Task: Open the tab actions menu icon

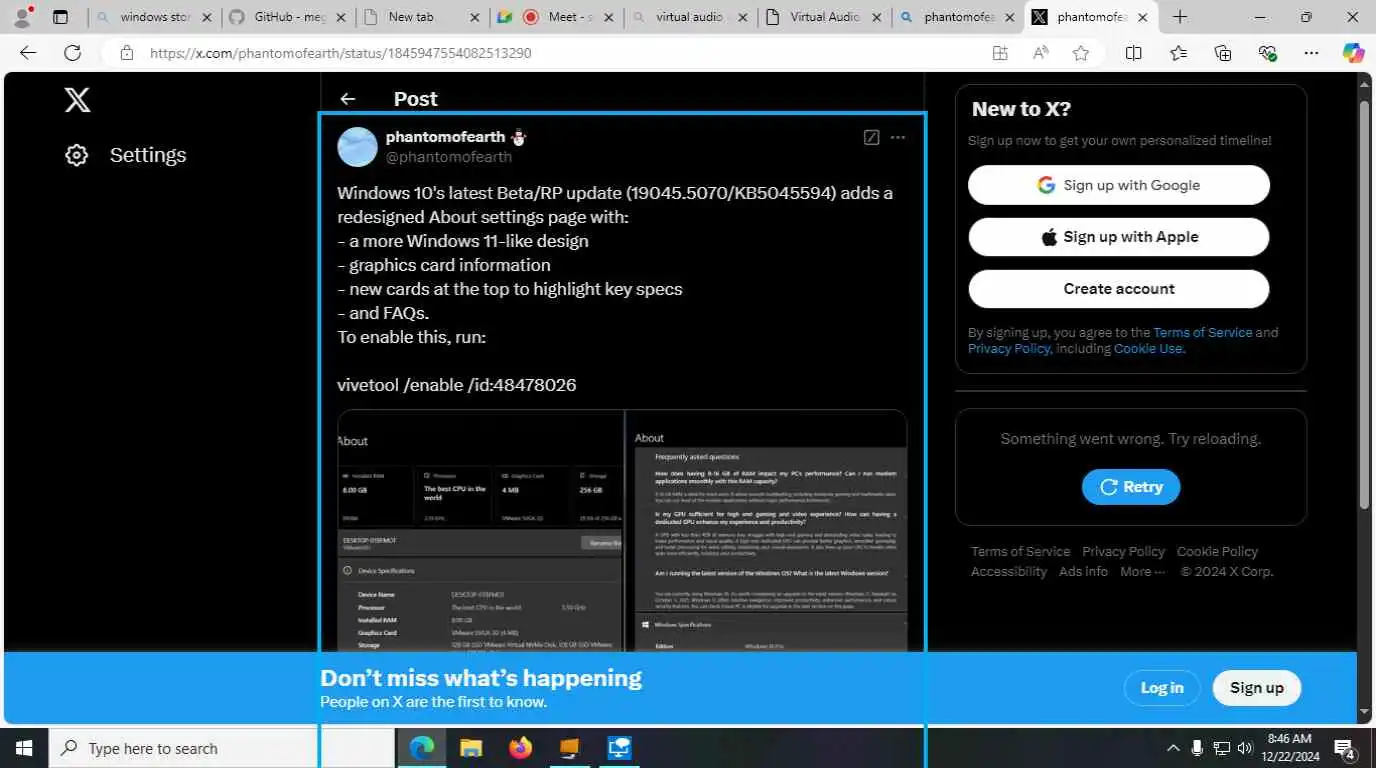Action: [x=60, y=17]
